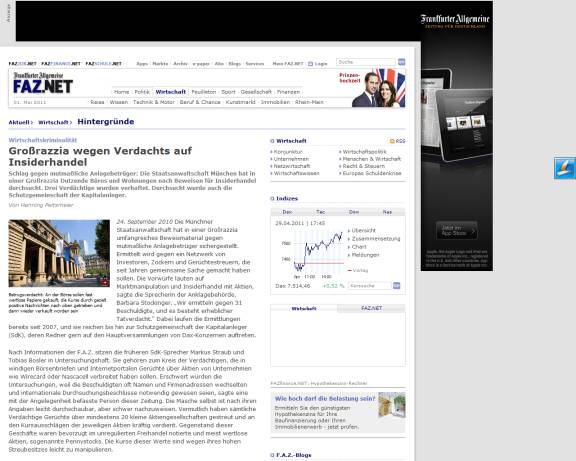Open the Wissen section
576x461 pixels.
(119, 102)
